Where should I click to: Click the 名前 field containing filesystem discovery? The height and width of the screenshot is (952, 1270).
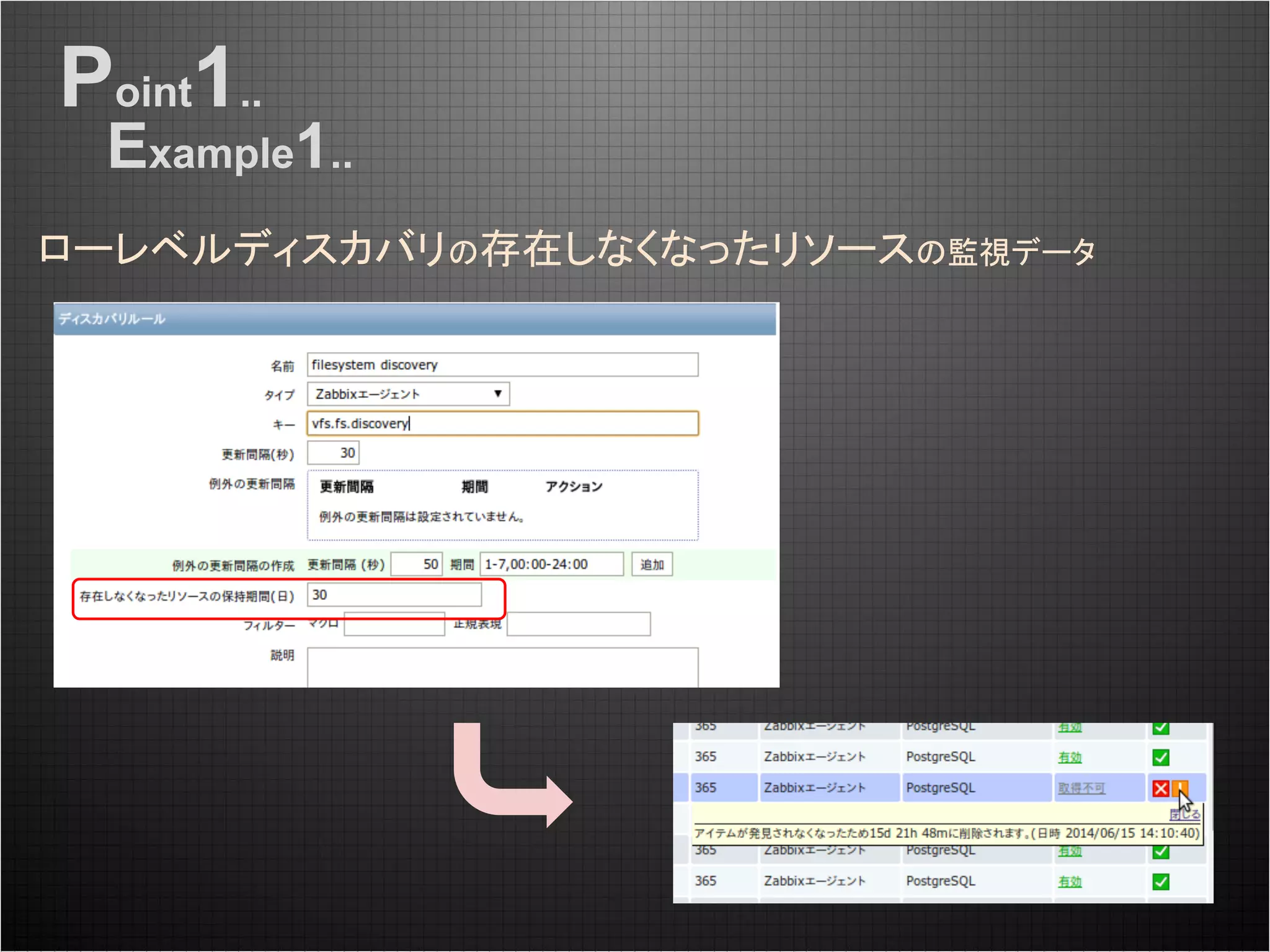click(x=502, y=365)
